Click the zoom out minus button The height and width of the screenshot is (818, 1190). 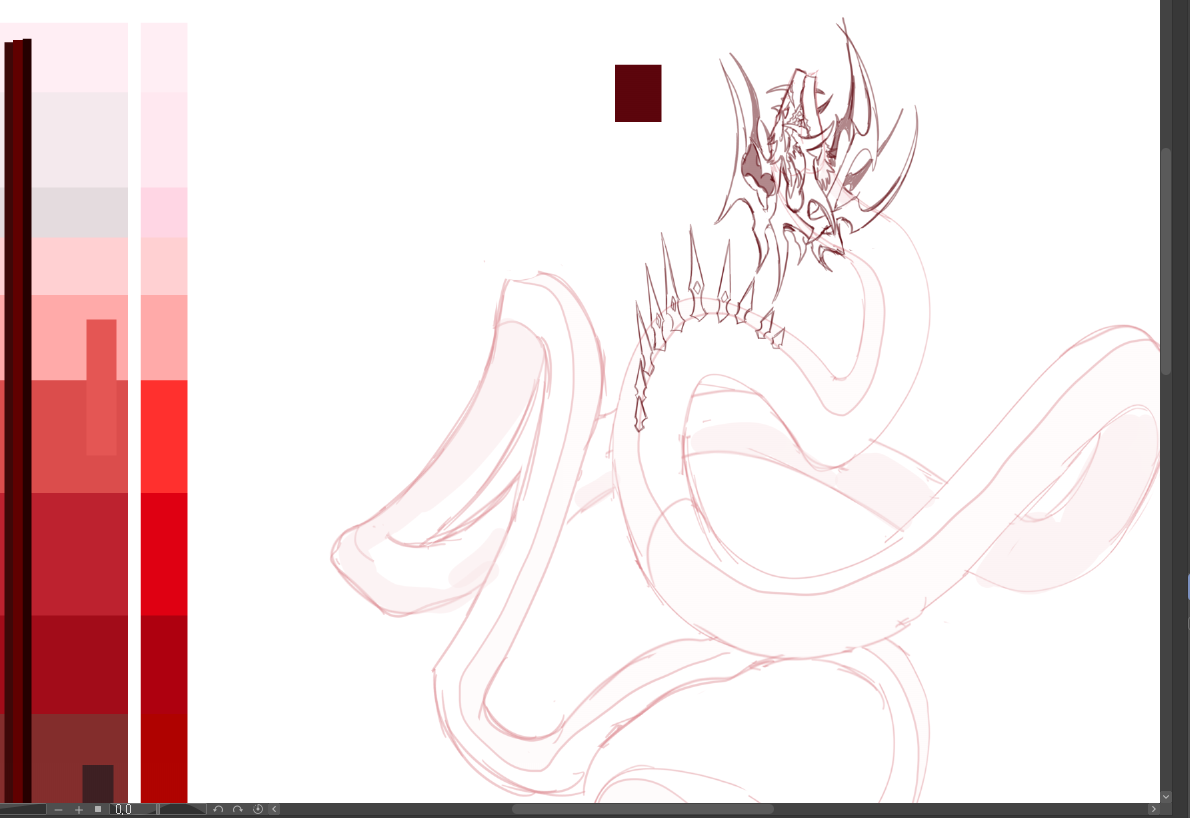click(x=59, y=809)
